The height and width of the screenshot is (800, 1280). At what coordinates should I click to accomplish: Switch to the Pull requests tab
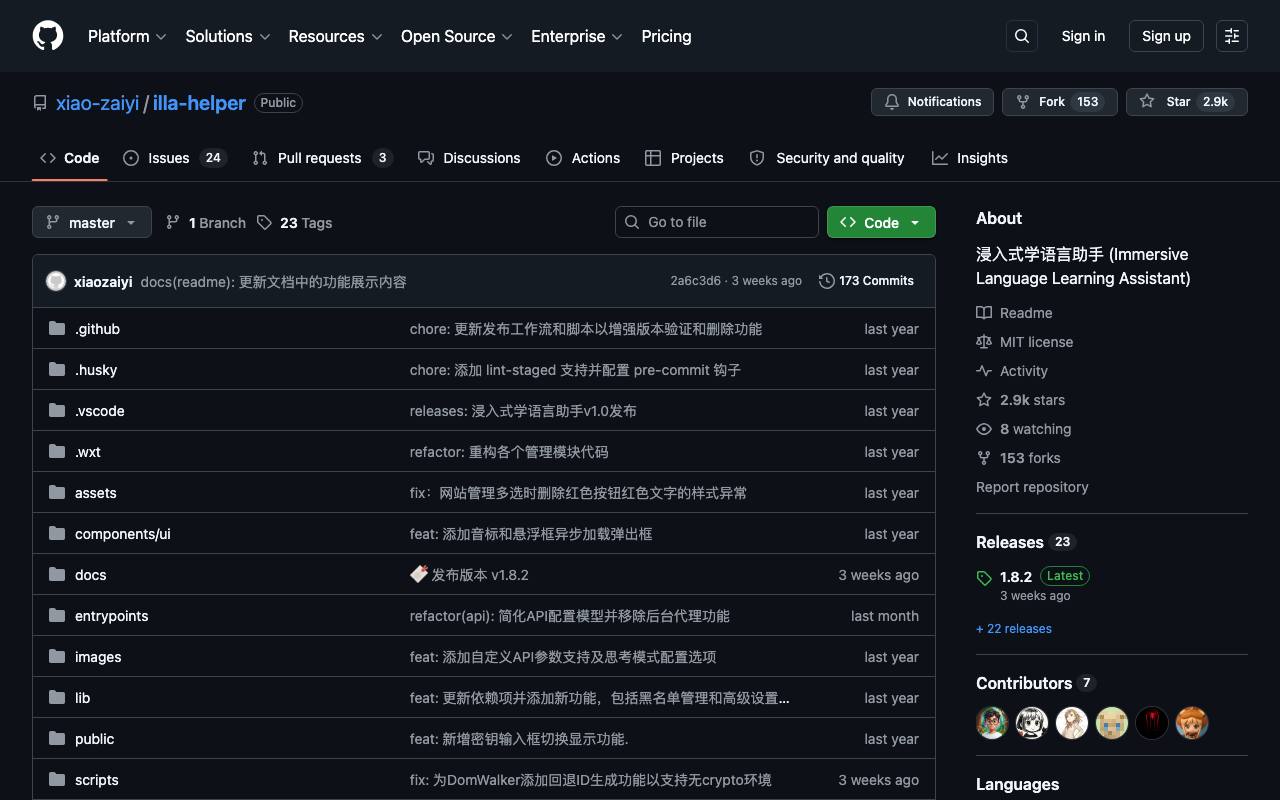[x=322, y=158]
